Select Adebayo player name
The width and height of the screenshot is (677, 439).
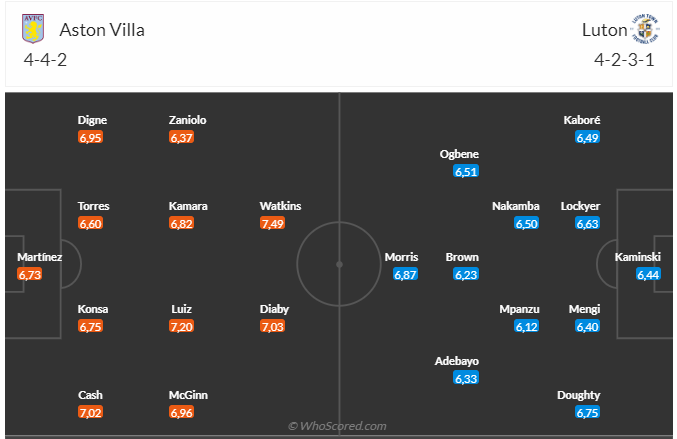coord(457,361)
